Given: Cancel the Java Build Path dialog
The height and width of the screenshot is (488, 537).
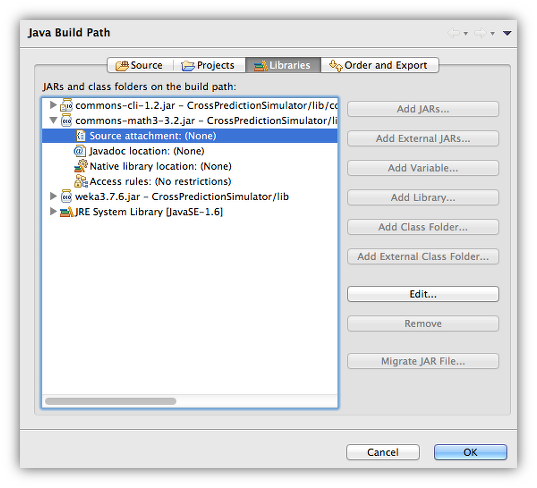Looking at the screenshot, I should pos(383,452).
